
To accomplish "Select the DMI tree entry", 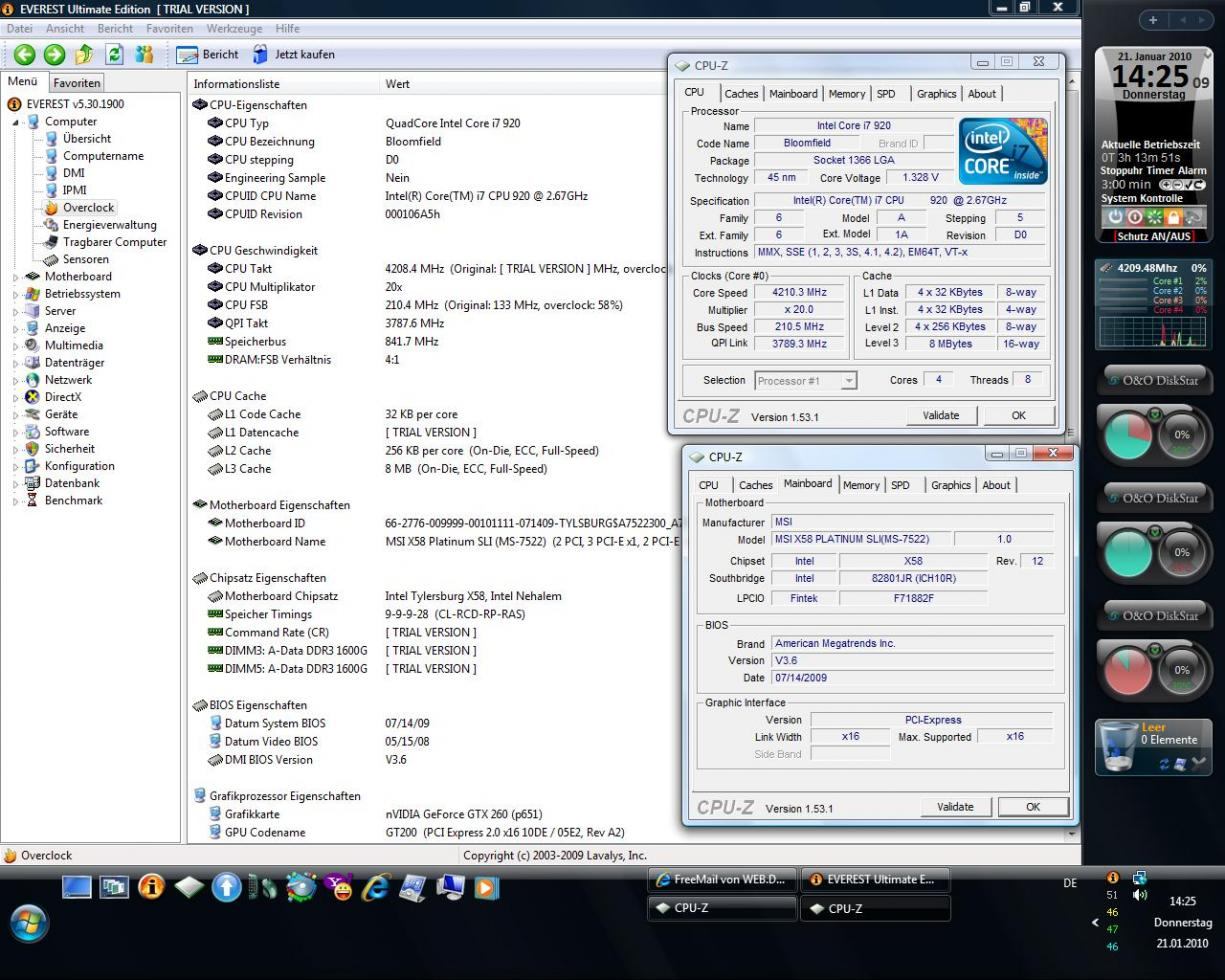I will (x=65, y=173).
